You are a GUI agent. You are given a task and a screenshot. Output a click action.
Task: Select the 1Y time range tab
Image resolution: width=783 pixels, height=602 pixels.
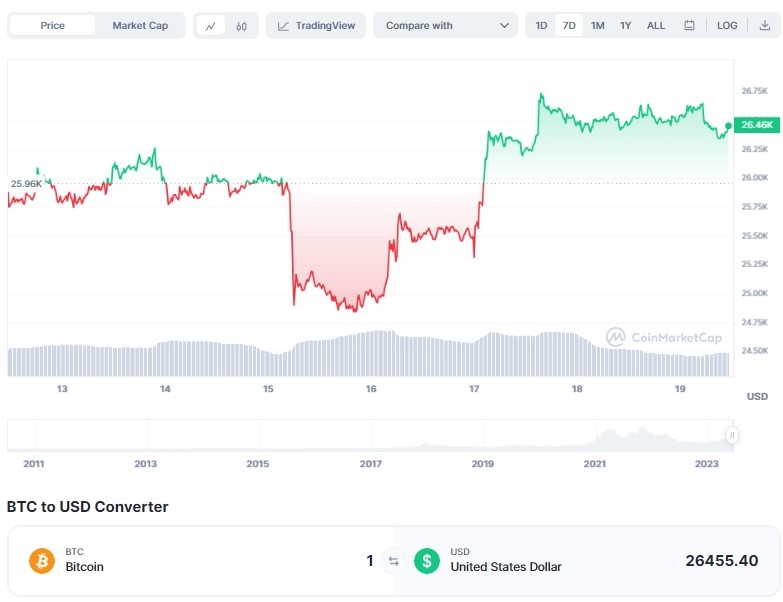[x=625, y=25]
